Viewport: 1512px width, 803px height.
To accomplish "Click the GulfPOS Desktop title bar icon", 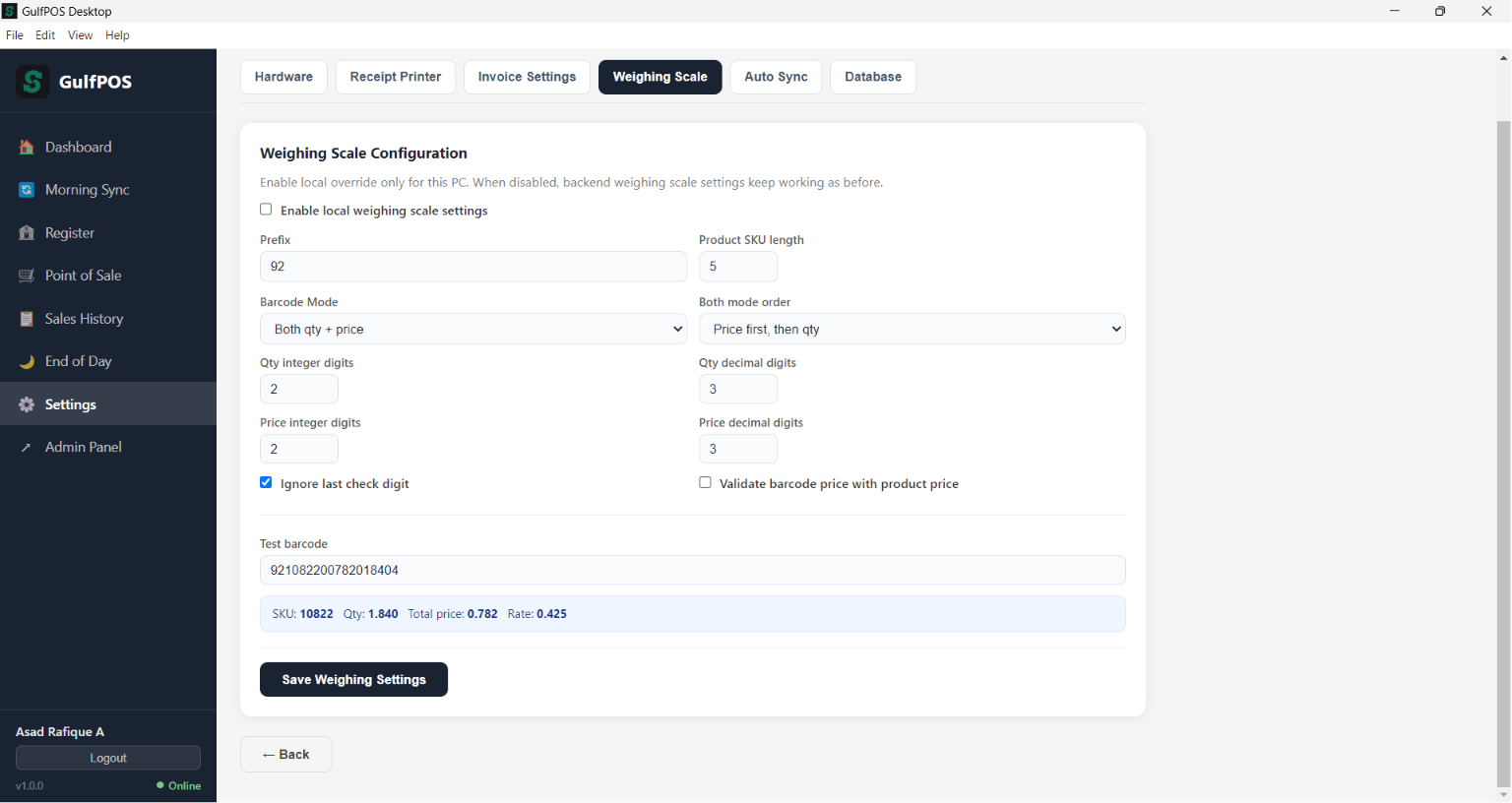I will tap(10, 11).
